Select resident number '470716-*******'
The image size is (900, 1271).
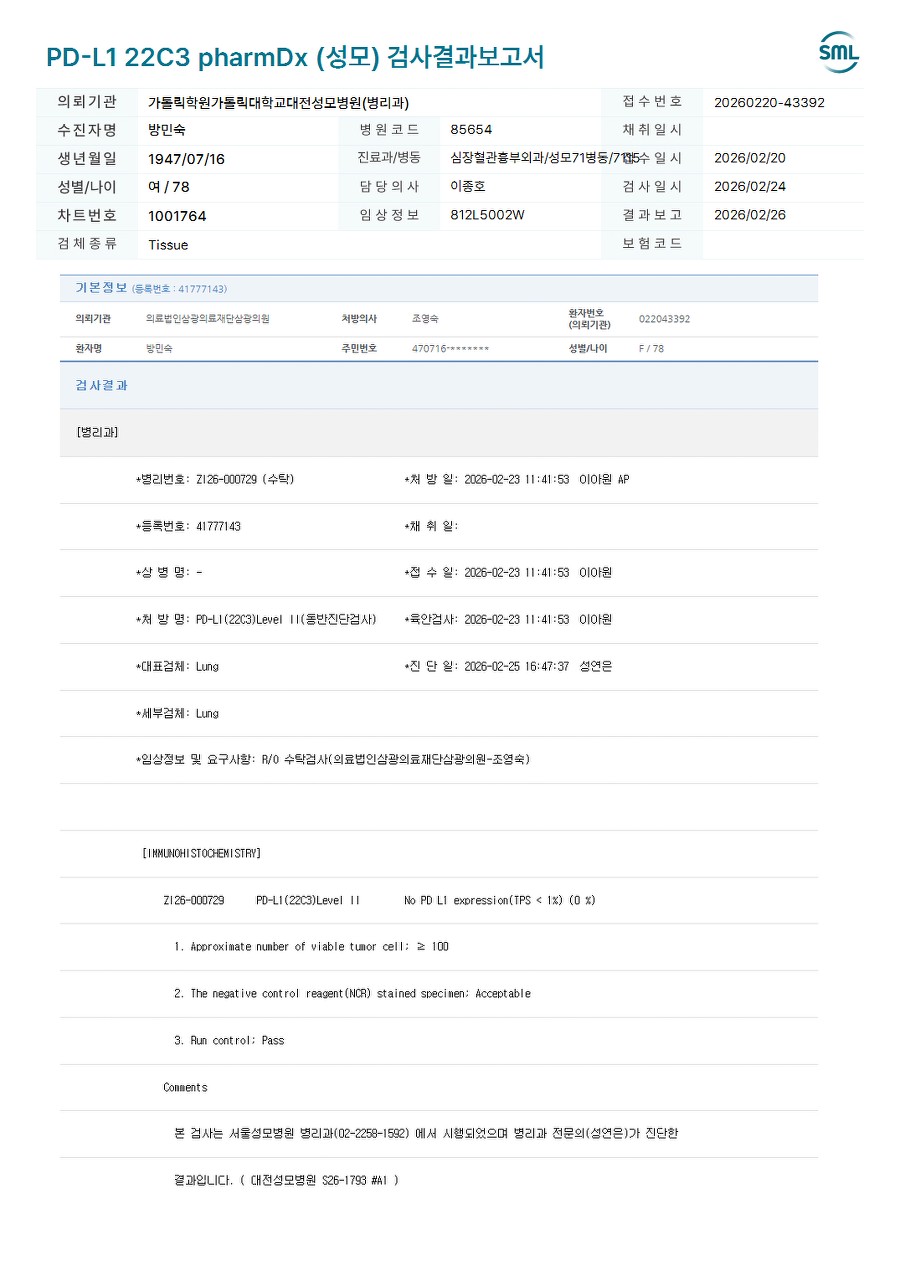click(450, 349)
